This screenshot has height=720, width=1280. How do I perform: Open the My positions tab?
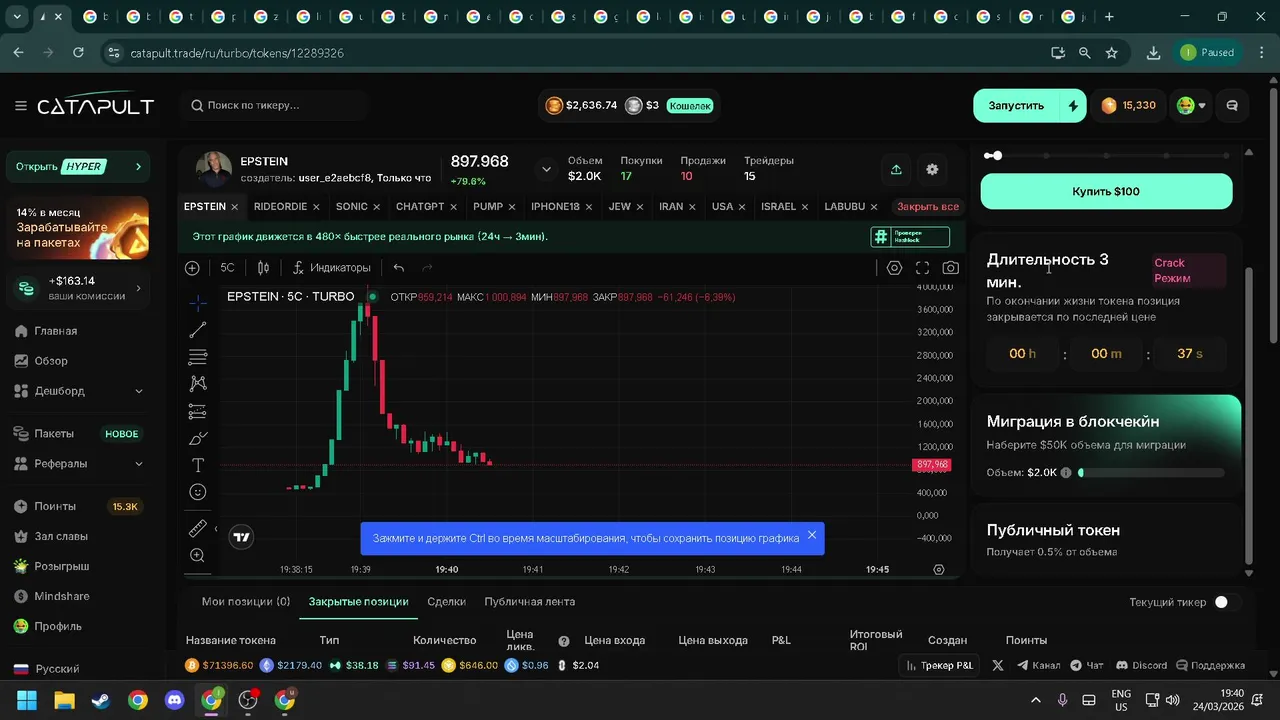pyautogui.click(x=245, y=602)
